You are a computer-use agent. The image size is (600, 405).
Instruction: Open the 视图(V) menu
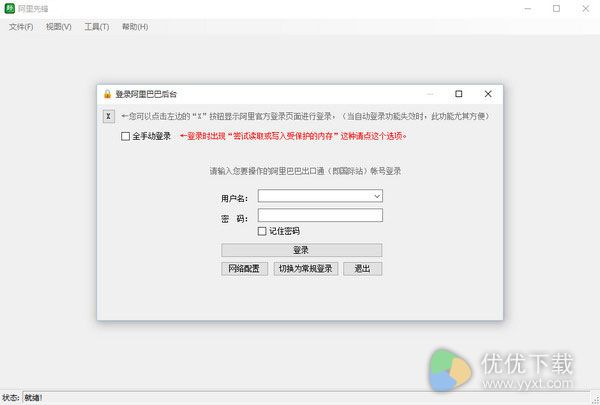[x=59, y=27]
